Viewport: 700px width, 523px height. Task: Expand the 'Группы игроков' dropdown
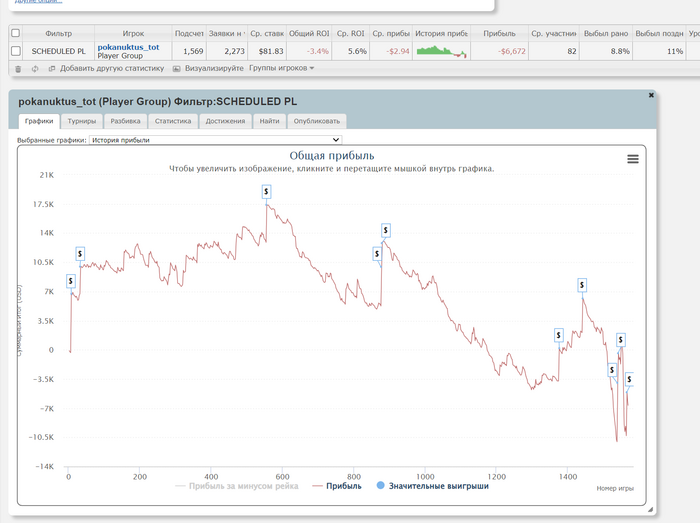pos(281,68)
